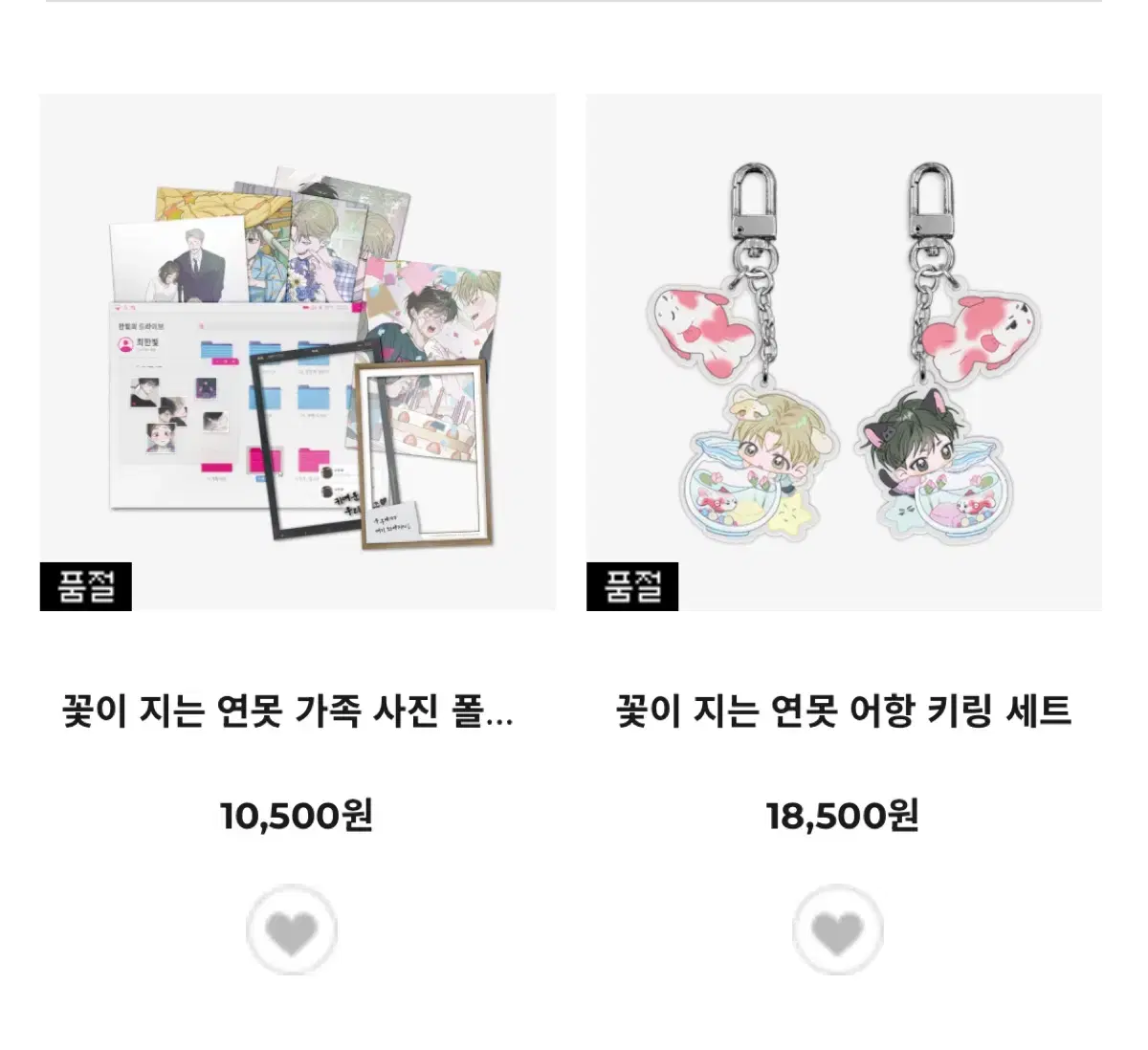Toggle wishlist heart for fishbowl keyring set
The width and height of the screenshot is (1148, 1050).
[838, 930]
